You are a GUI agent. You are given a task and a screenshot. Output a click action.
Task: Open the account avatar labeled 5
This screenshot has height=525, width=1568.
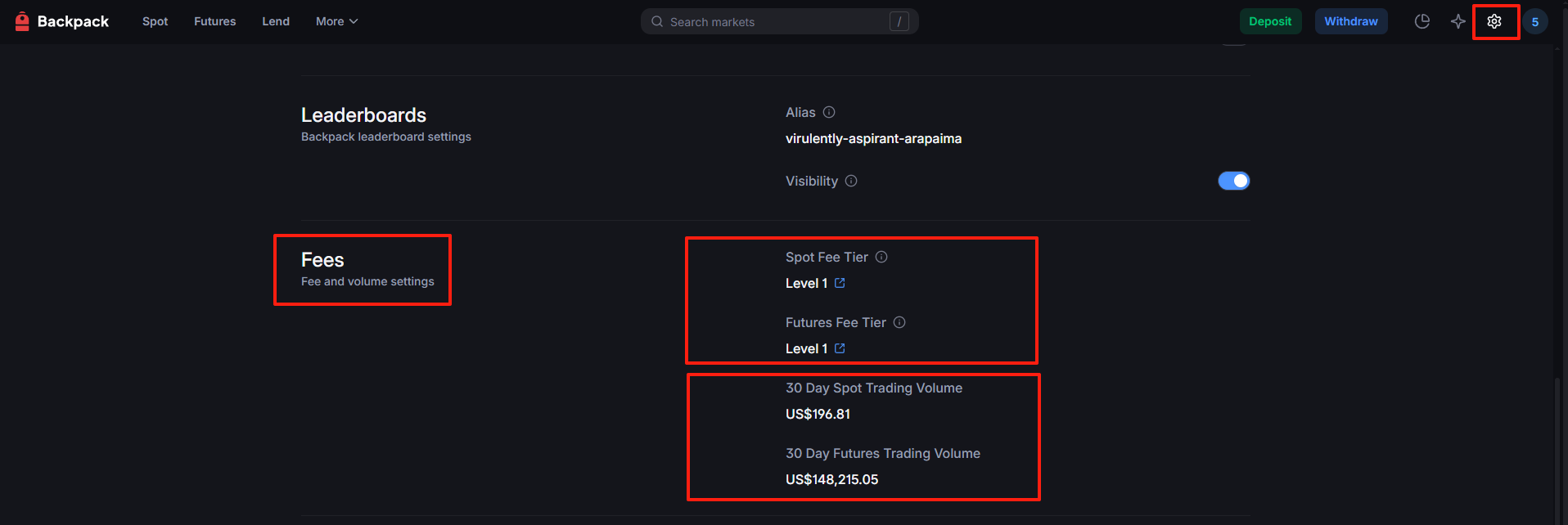[1535, 22]
